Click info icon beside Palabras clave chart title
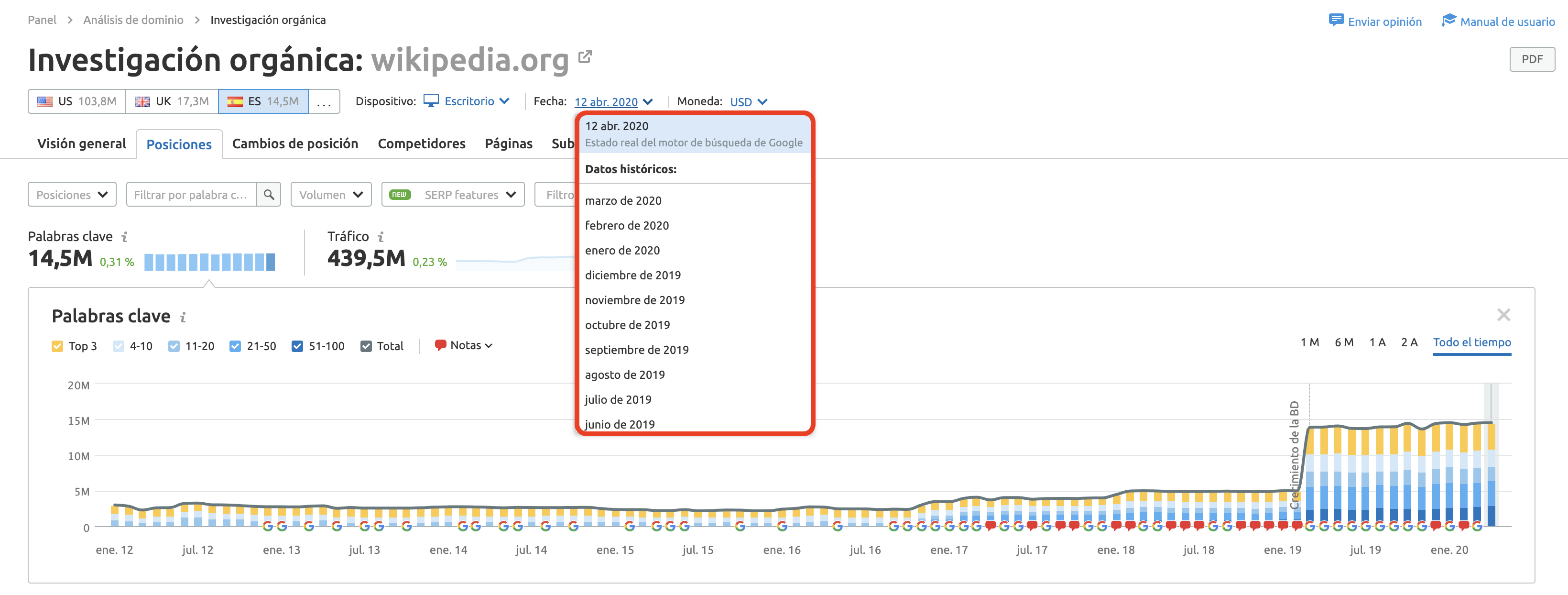Image resolution: width=1568 pixels, height=595 pixels. pos(183,317)
